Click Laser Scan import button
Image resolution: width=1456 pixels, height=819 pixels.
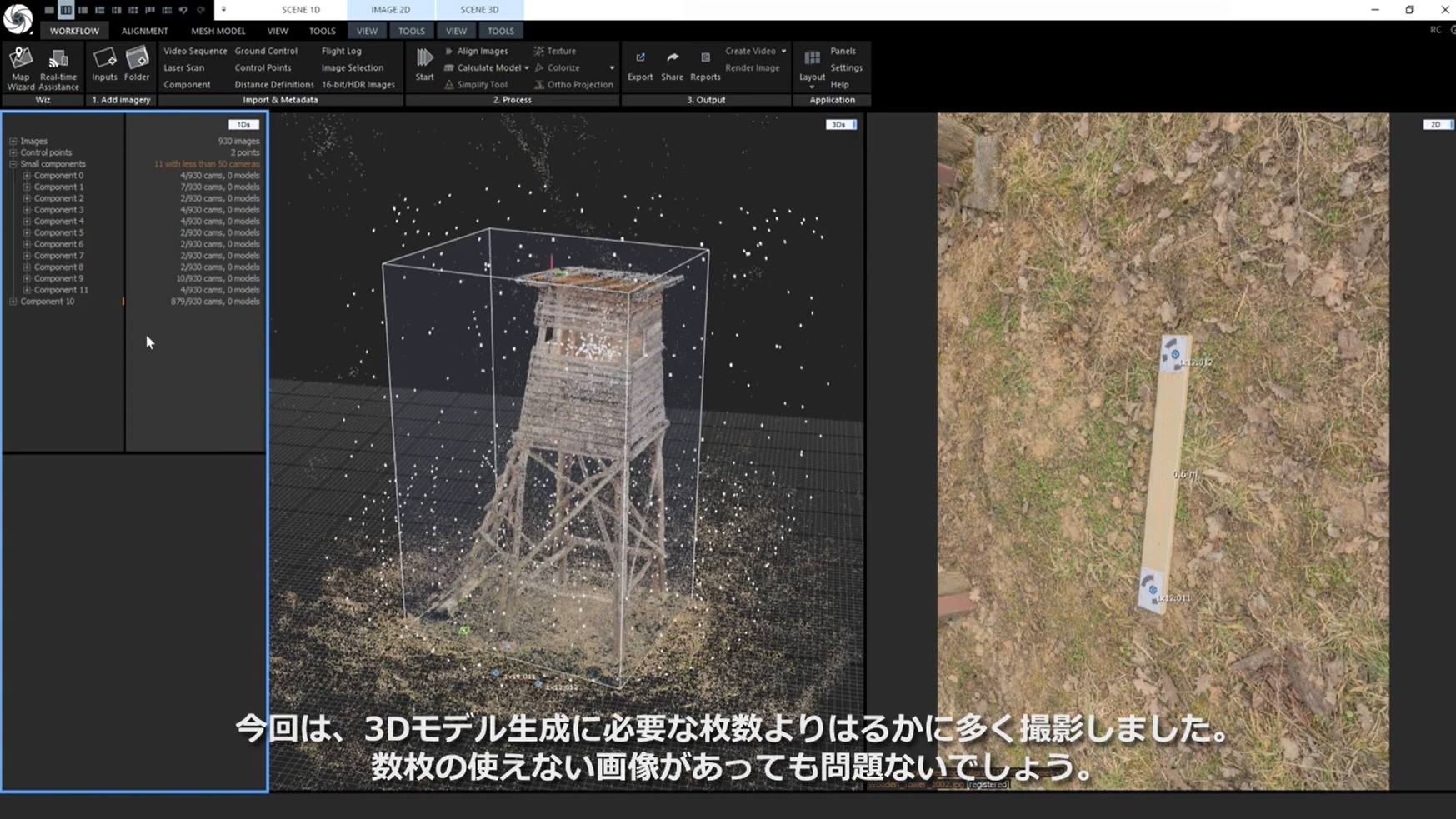[183, 67]
